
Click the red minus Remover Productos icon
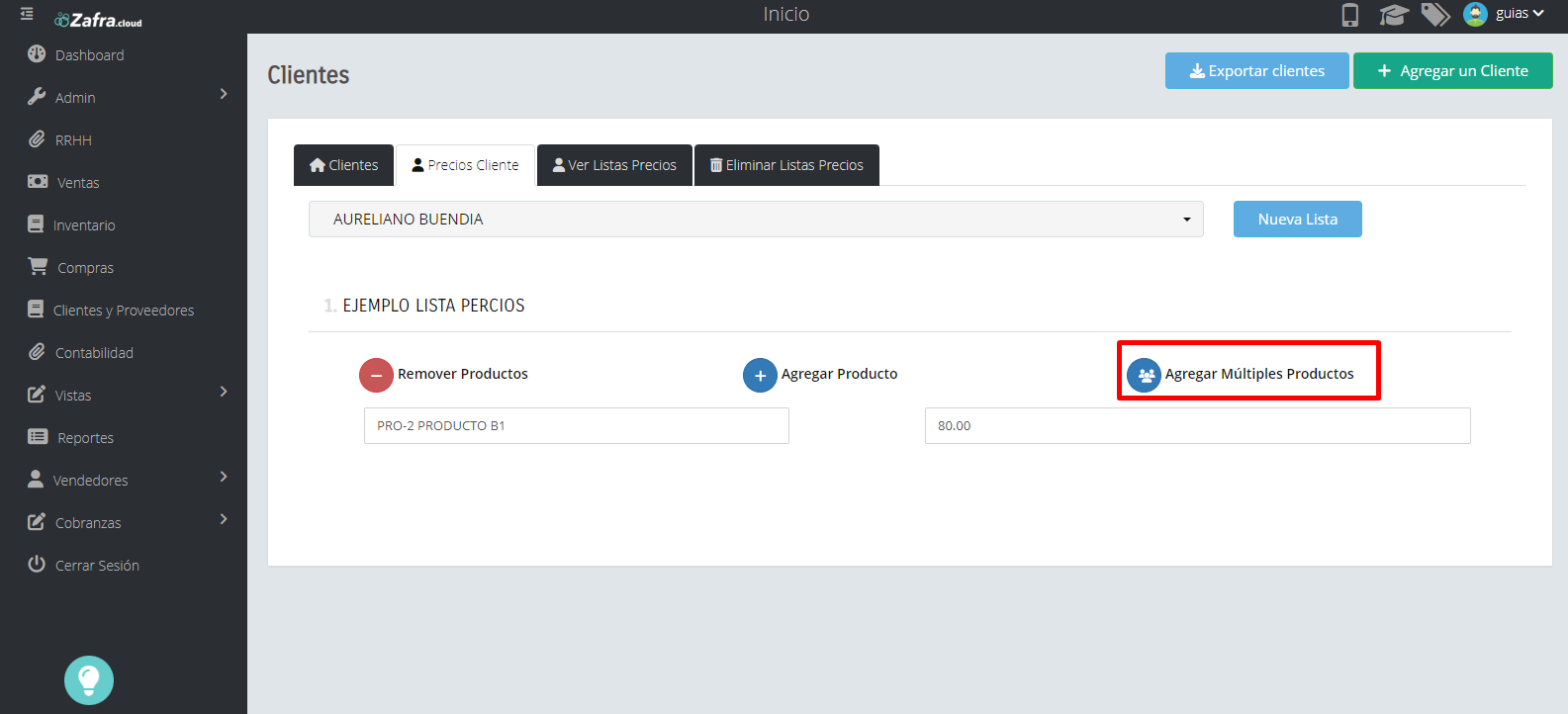pyautogui.click(x=376, y=376)
